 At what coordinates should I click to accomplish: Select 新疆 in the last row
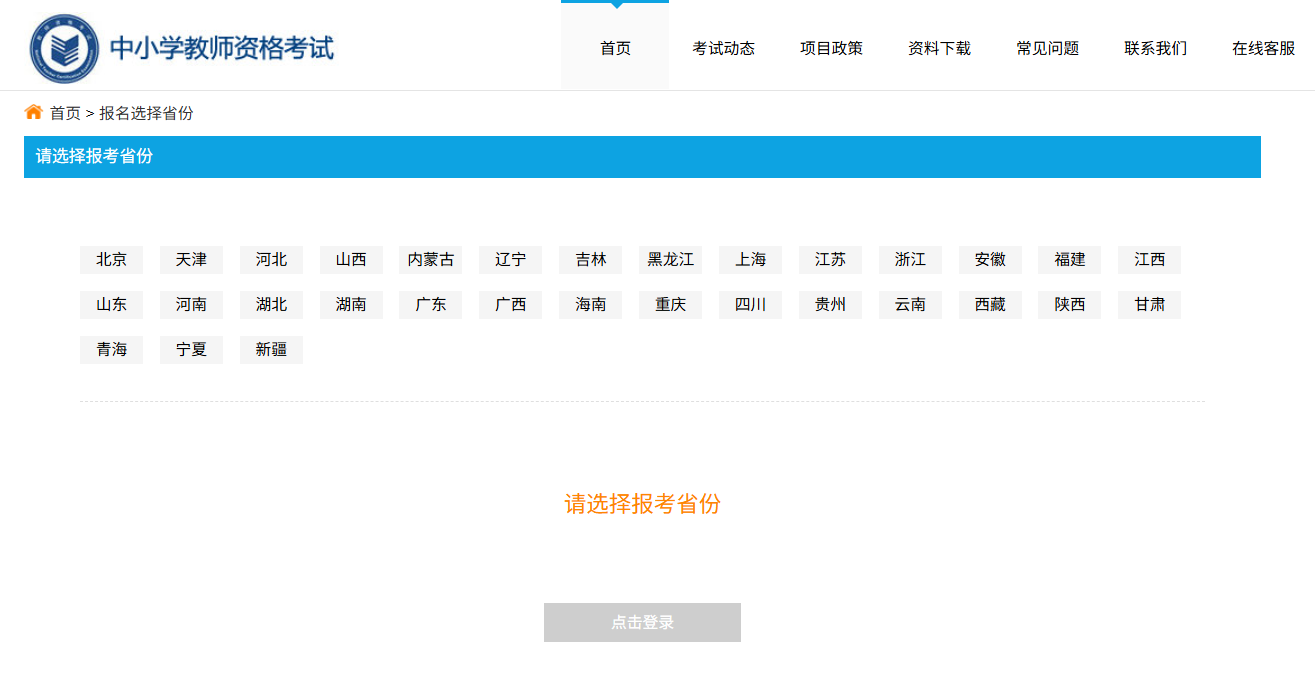(x=271, y=350)
